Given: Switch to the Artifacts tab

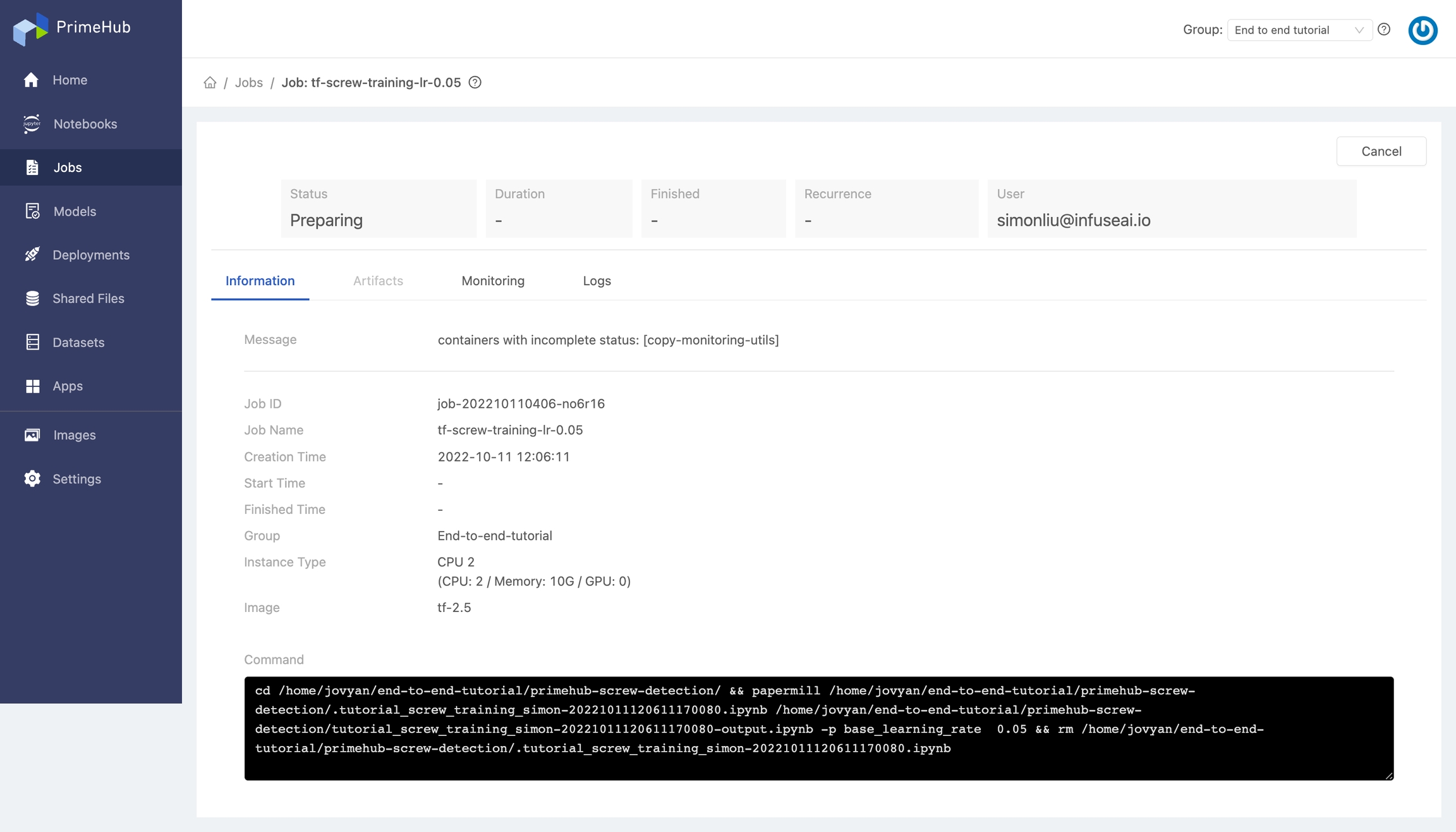Looking at the screenshot, I should click(x=378, y=281).
